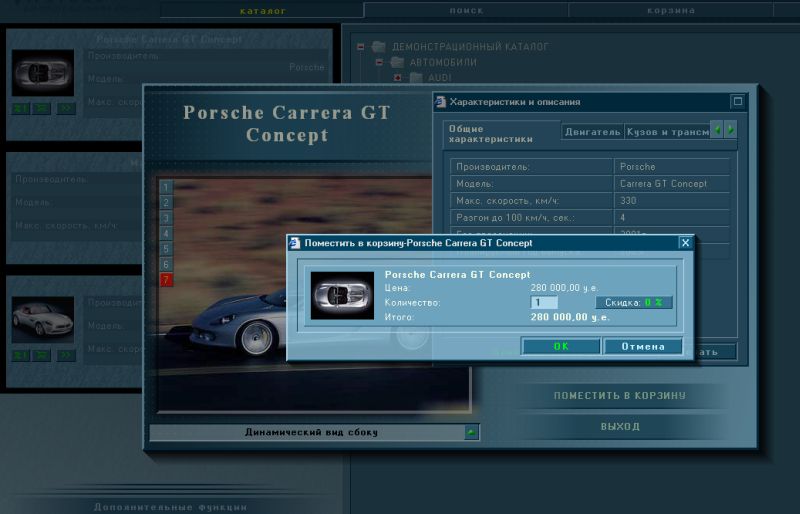Click the Поместить в корзину button

click(x=620, y=396)
